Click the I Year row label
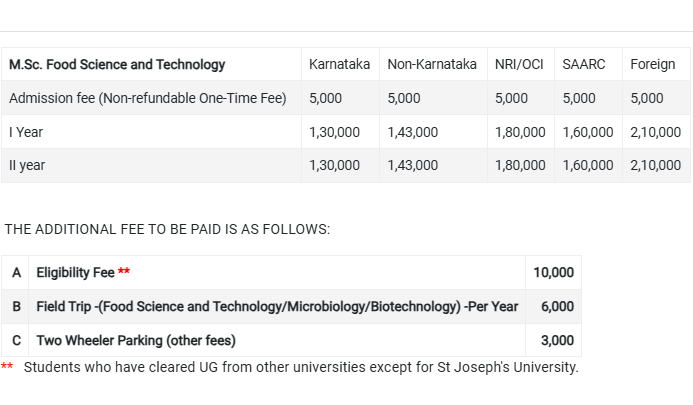 26,132
